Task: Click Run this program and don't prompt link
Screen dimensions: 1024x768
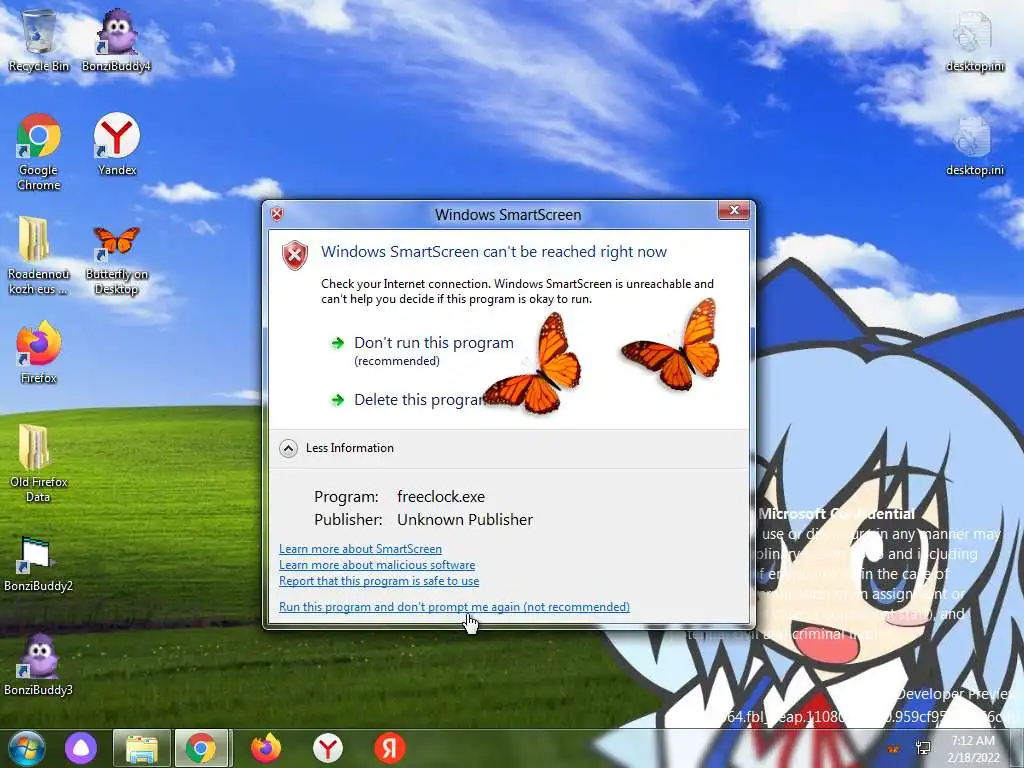Action: click(455, 607)
